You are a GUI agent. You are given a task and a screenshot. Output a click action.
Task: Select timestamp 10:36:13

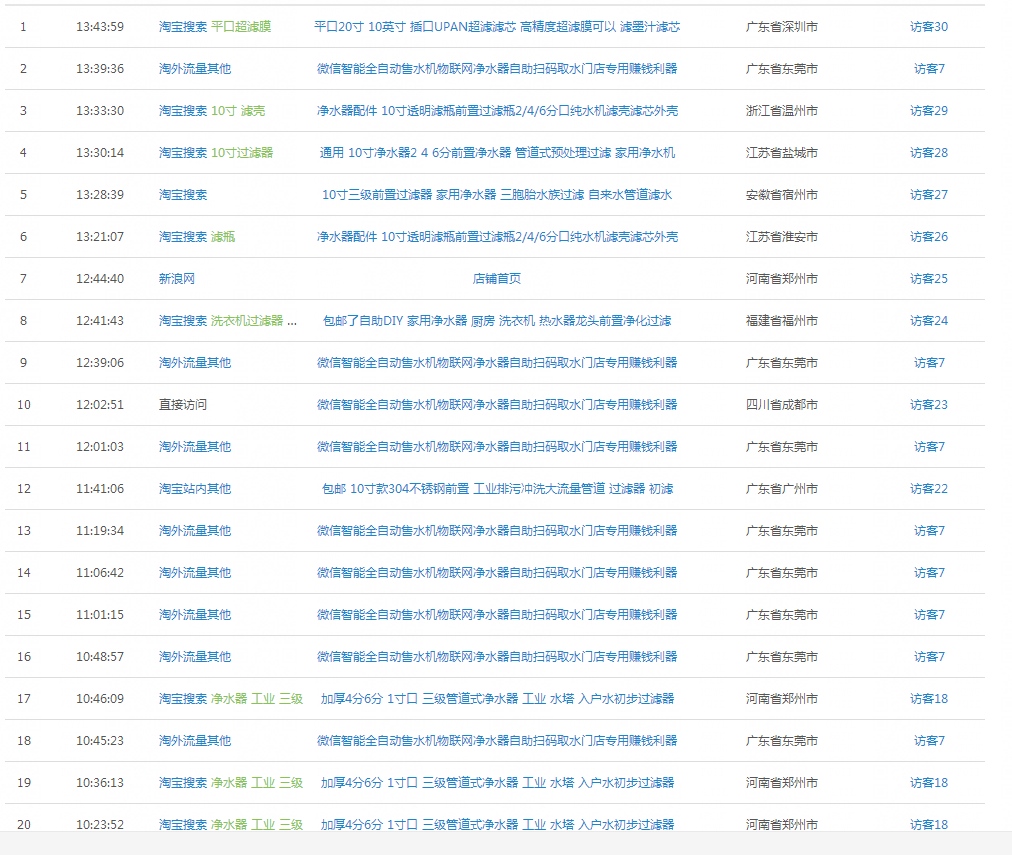click(x=100, y=781)
